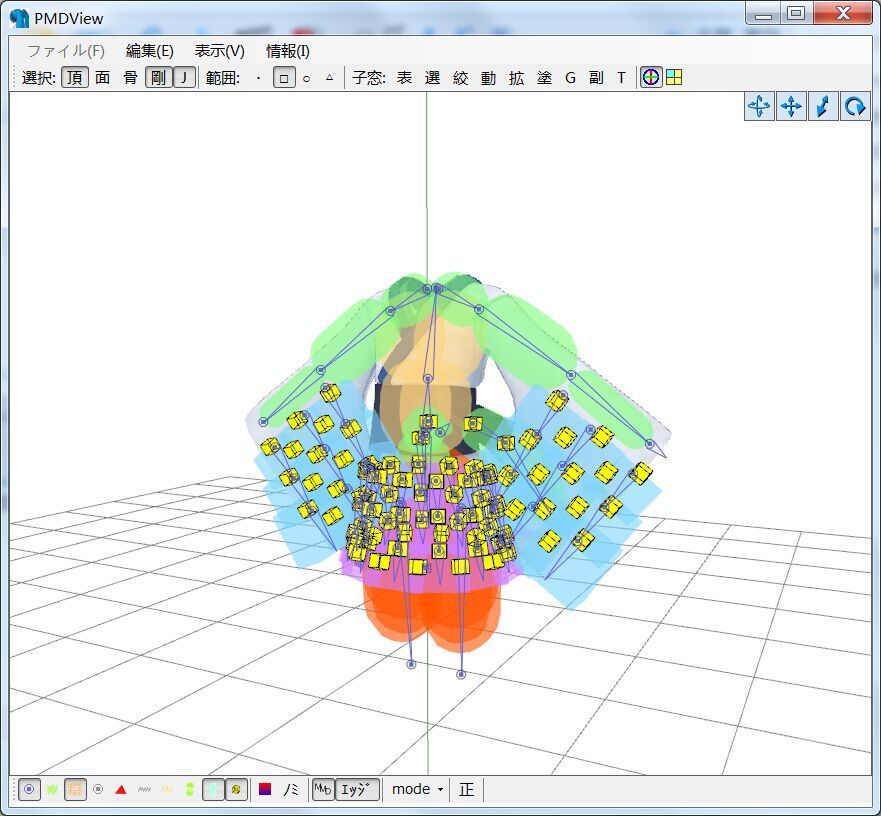The image size is (881, 816).
Task: Click the camera rotate orbit icon
Action: [x=759, y=106]
